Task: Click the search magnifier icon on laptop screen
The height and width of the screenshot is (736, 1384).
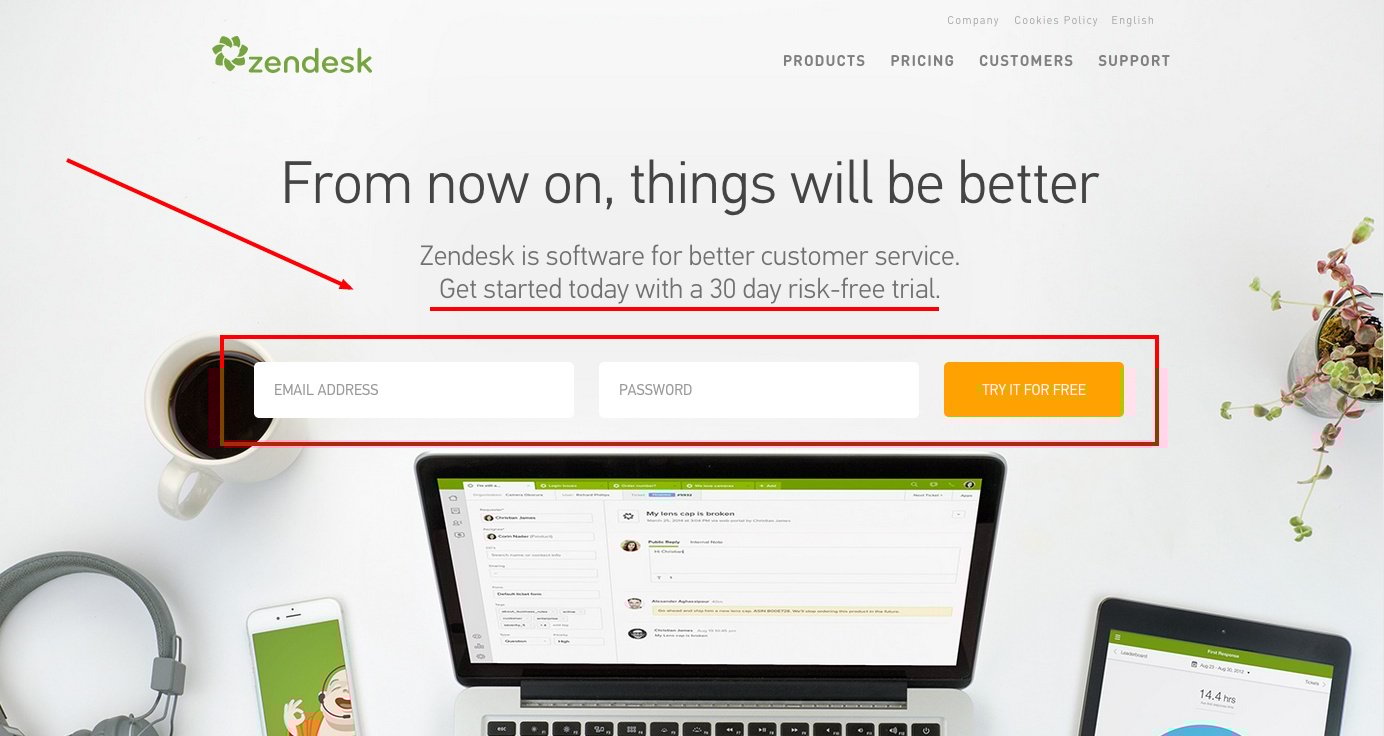Action: click(x=914, y=485)
